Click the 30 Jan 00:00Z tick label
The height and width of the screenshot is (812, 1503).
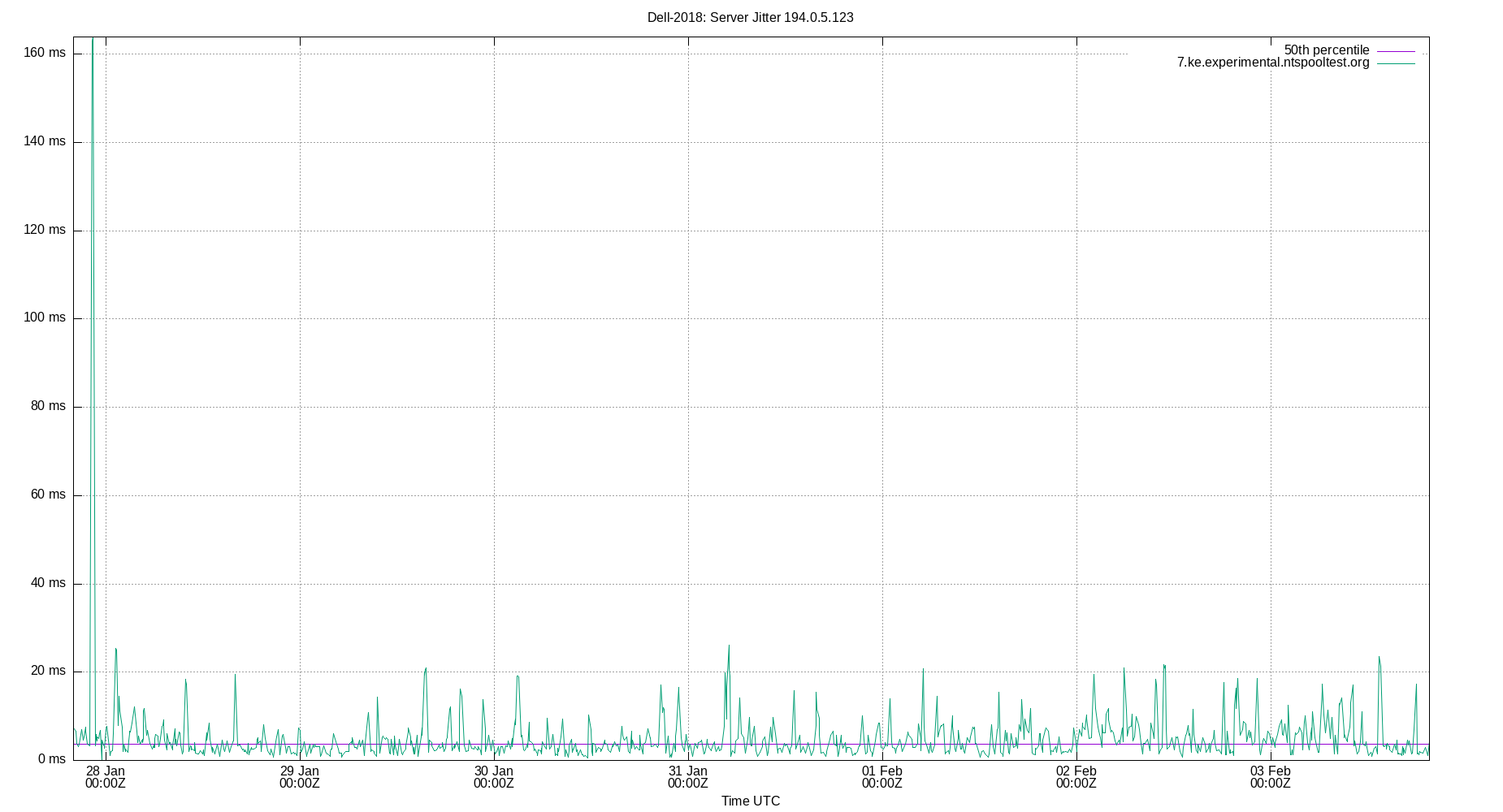click(494, 778)
